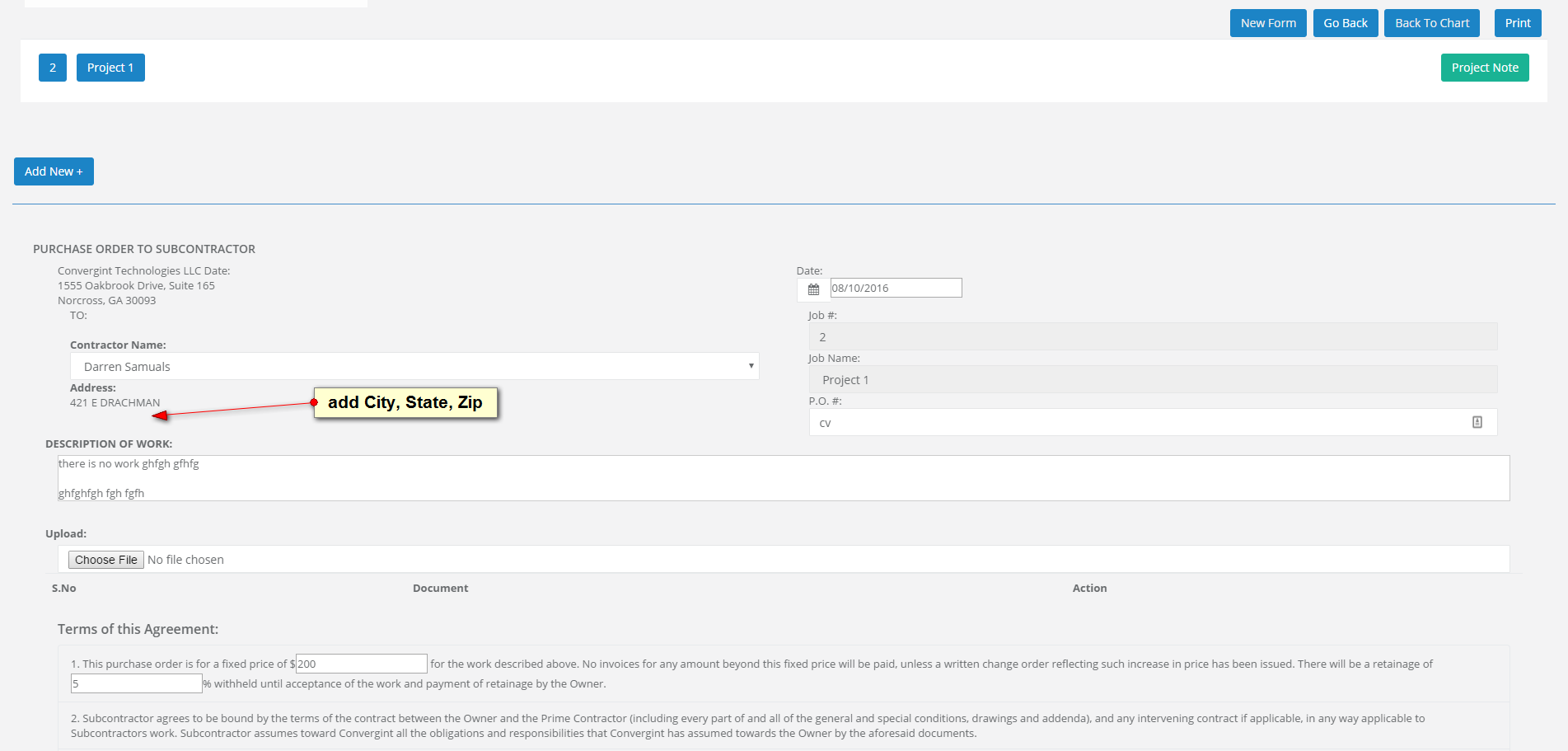This screenshot has width=1568, height=751.
Task: Click Choose File to upload a document
Action: pos(105,560)
